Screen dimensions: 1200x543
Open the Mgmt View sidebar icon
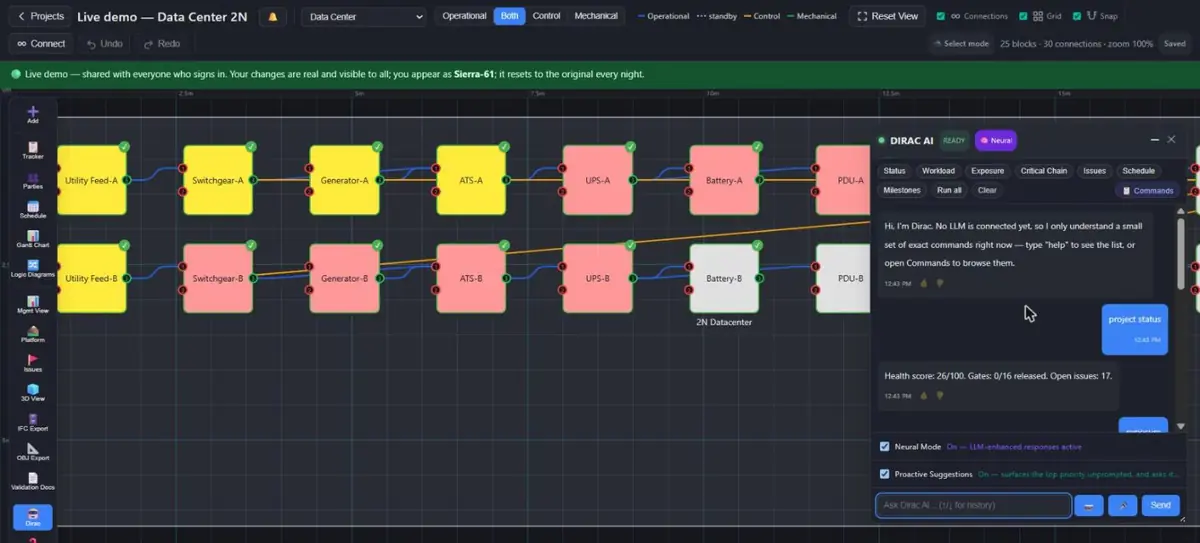(x=33, y=304)
